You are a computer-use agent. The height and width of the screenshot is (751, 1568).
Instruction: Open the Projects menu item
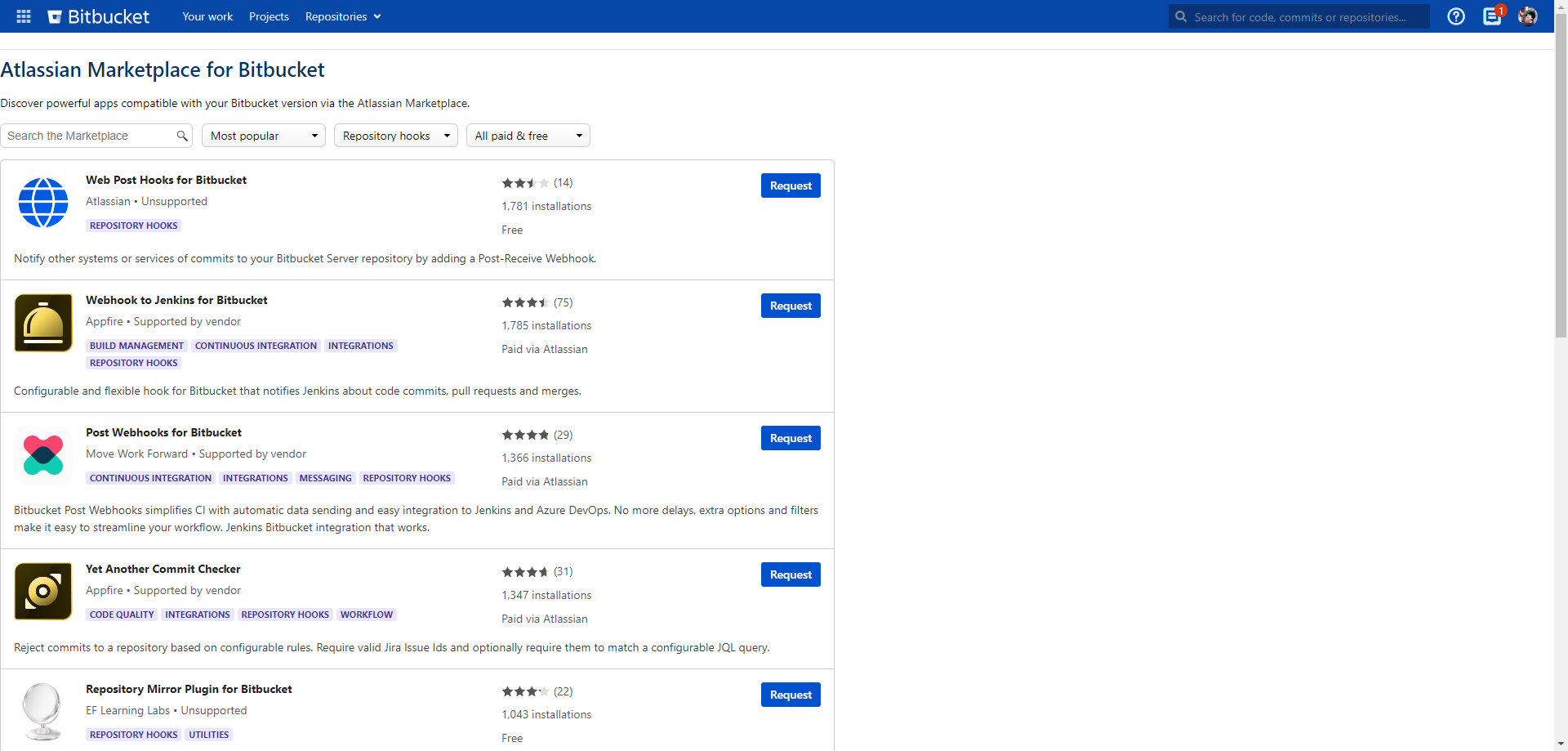point(269,16)
